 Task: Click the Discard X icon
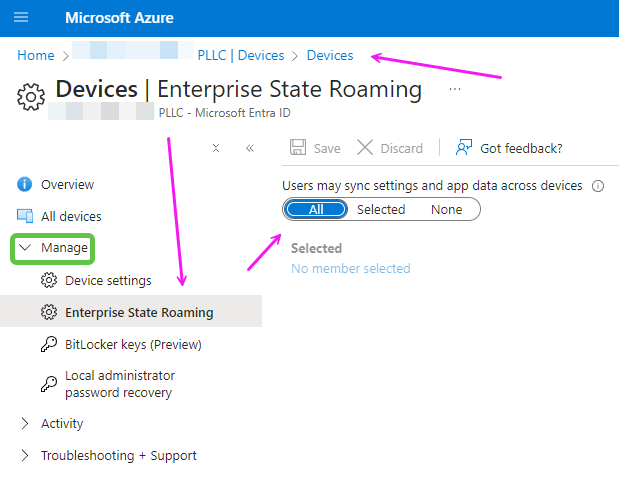pos(365,147)
